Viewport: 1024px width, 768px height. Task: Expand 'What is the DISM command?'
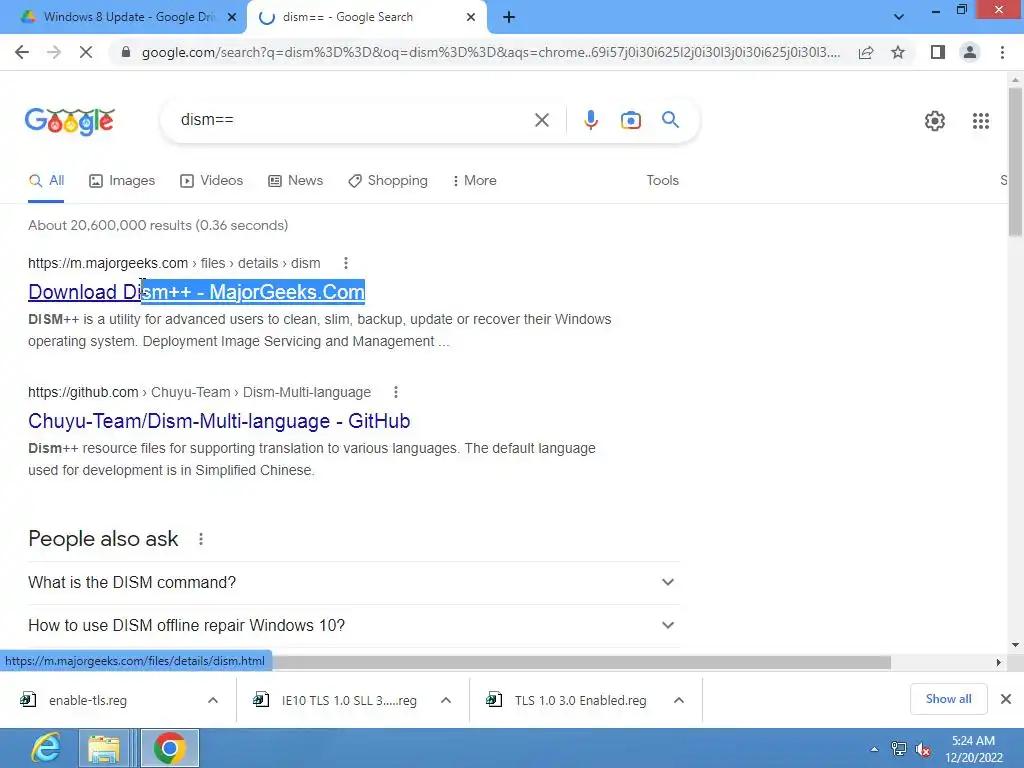coord(353,583)
